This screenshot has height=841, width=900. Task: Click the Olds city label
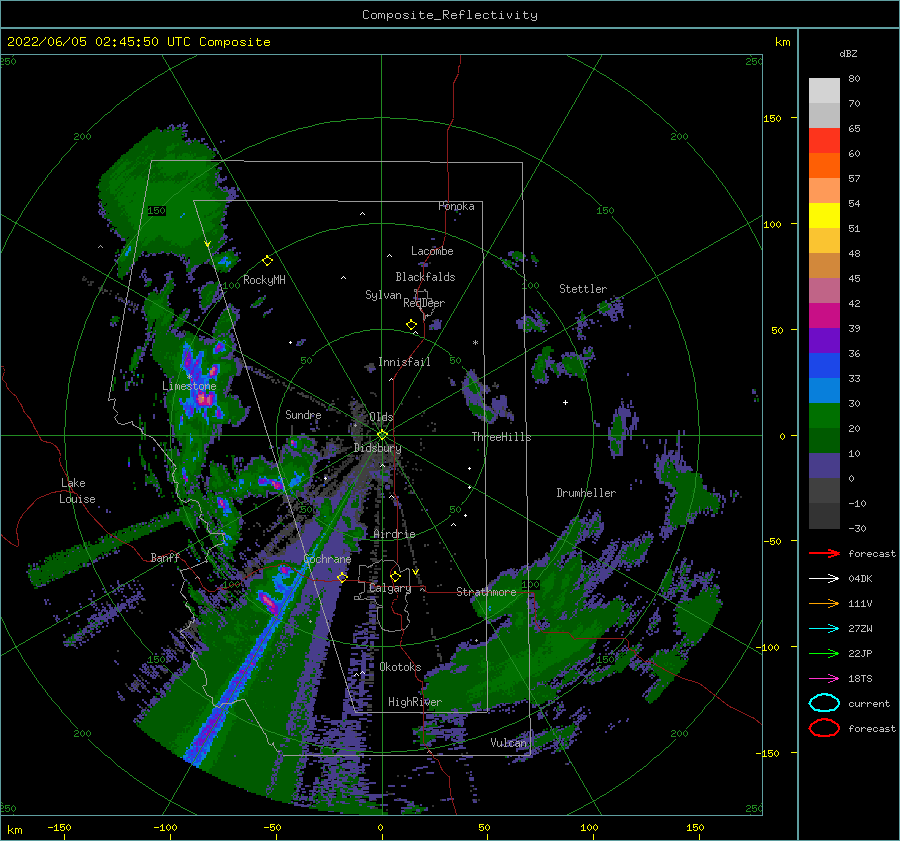click(381, 417)
